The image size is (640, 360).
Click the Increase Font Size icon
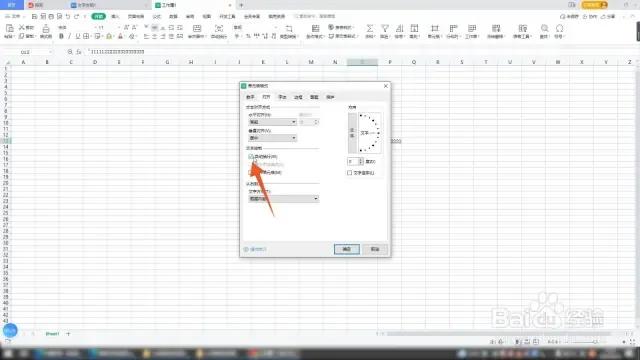coord(126,27)
